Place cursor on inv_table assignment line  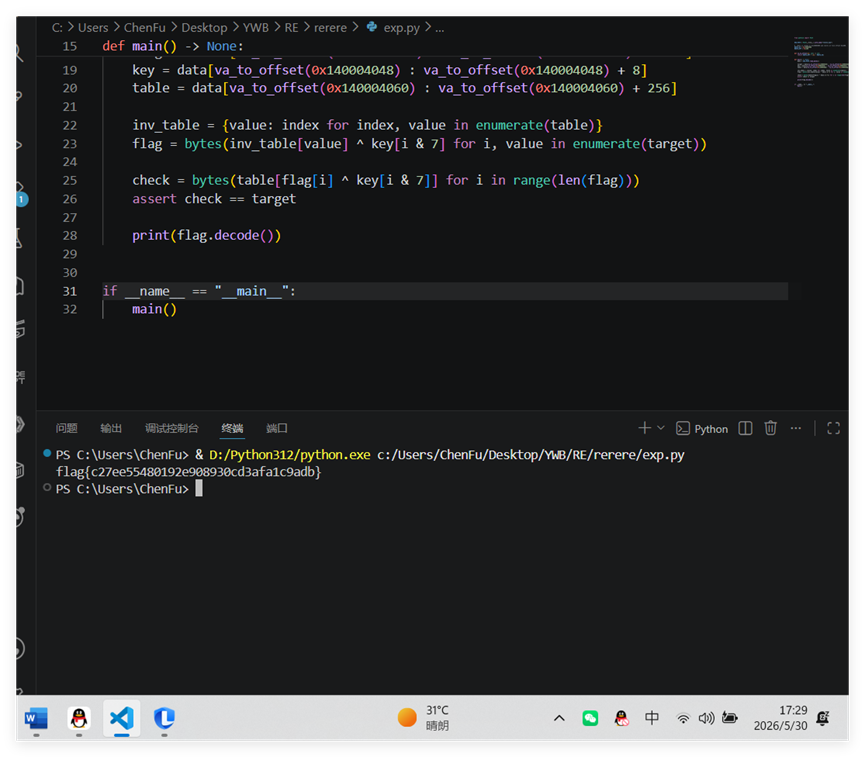point(367,125)
